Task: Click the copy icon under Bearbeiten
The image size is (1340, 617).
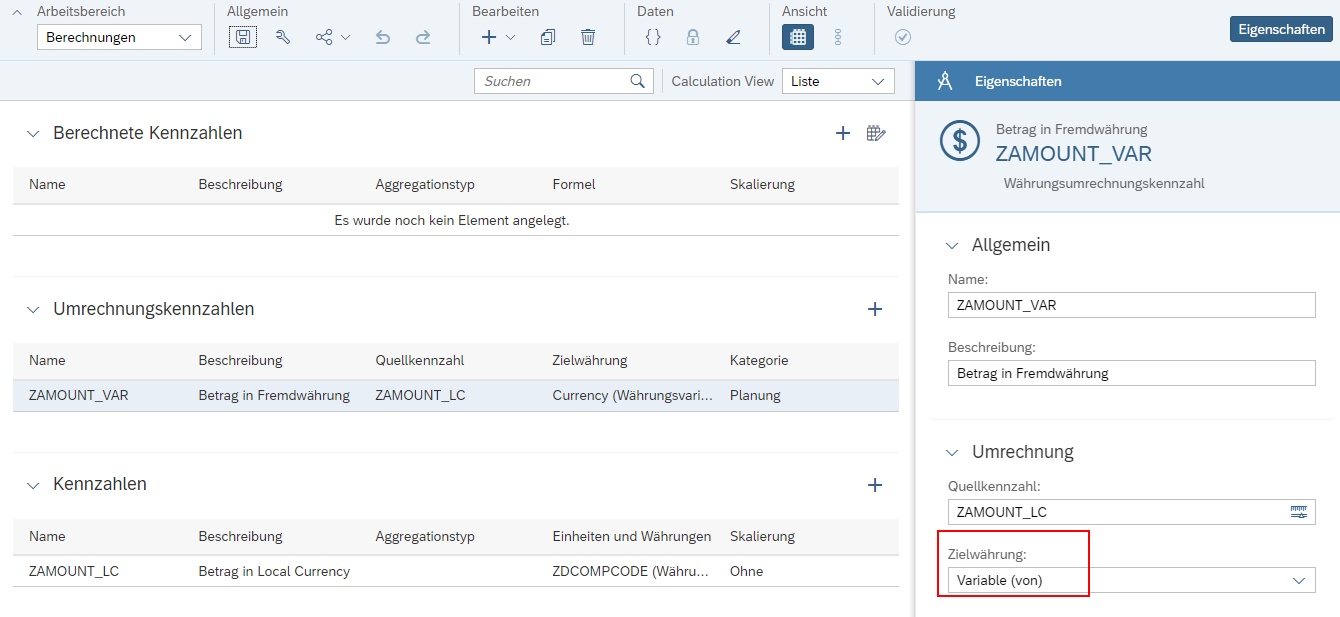Action: (548, 37)
